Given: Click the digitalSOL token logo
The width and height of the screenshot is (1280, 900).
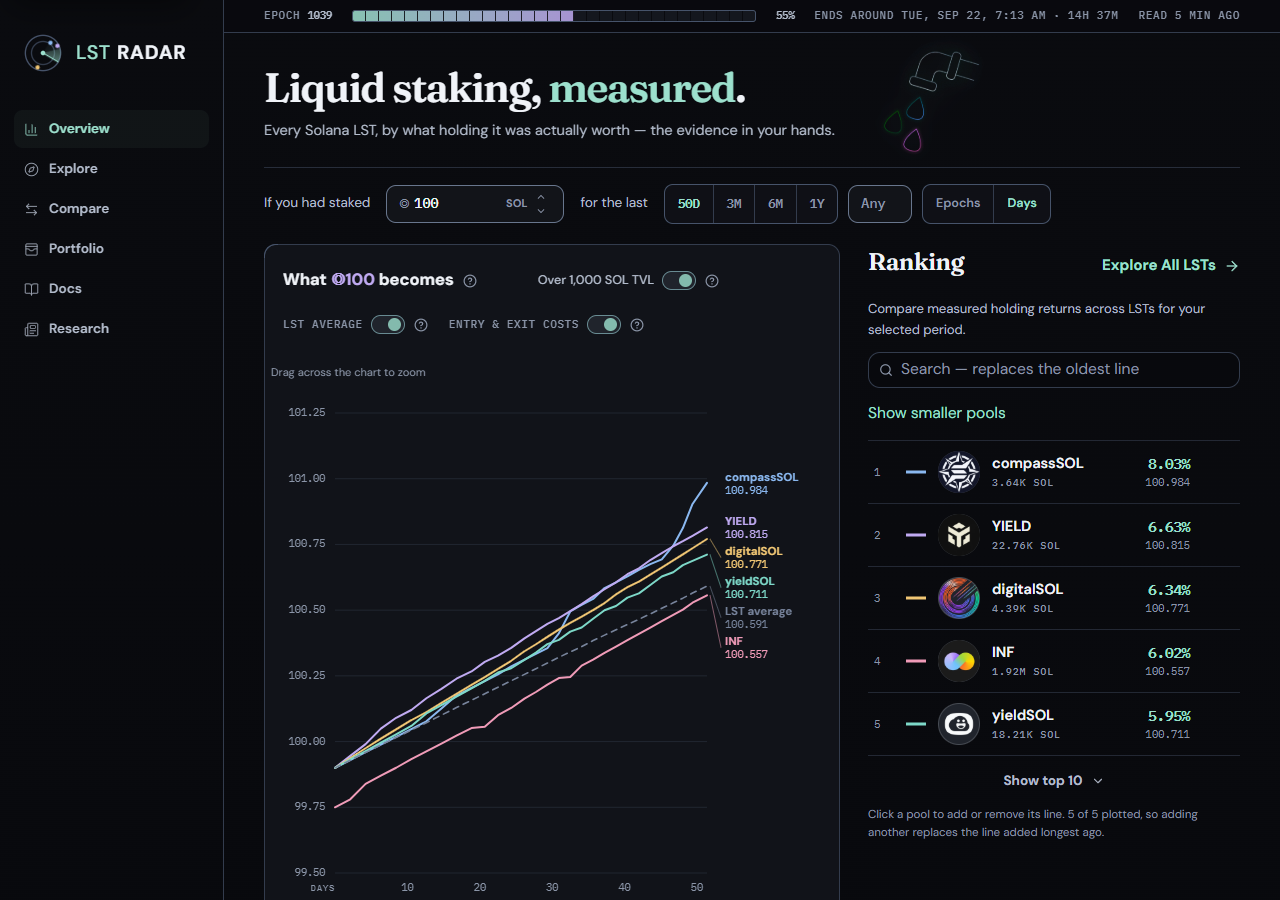Looking at the screenshot, I should click(959, 598).
